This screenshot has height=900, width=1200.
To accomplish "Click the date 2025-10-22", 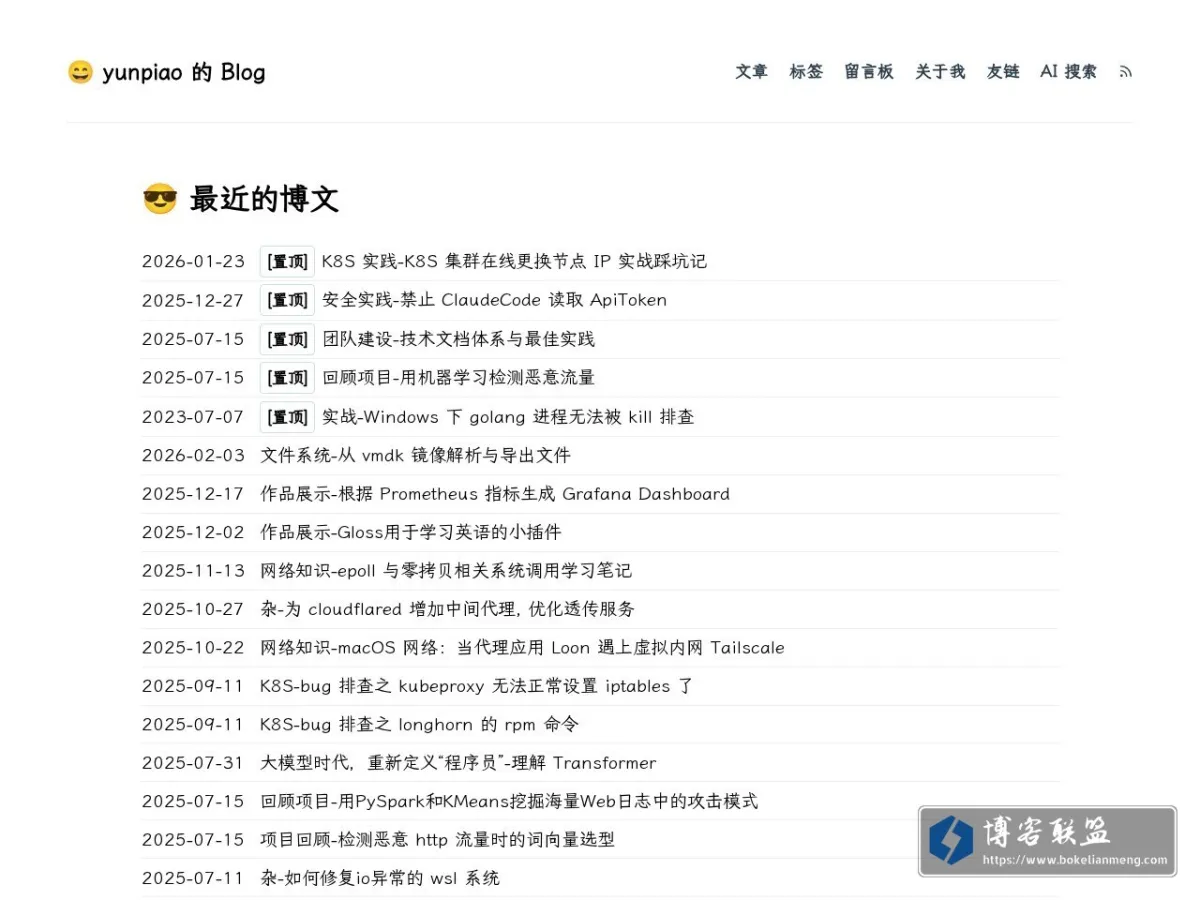I will pos(193,648).
